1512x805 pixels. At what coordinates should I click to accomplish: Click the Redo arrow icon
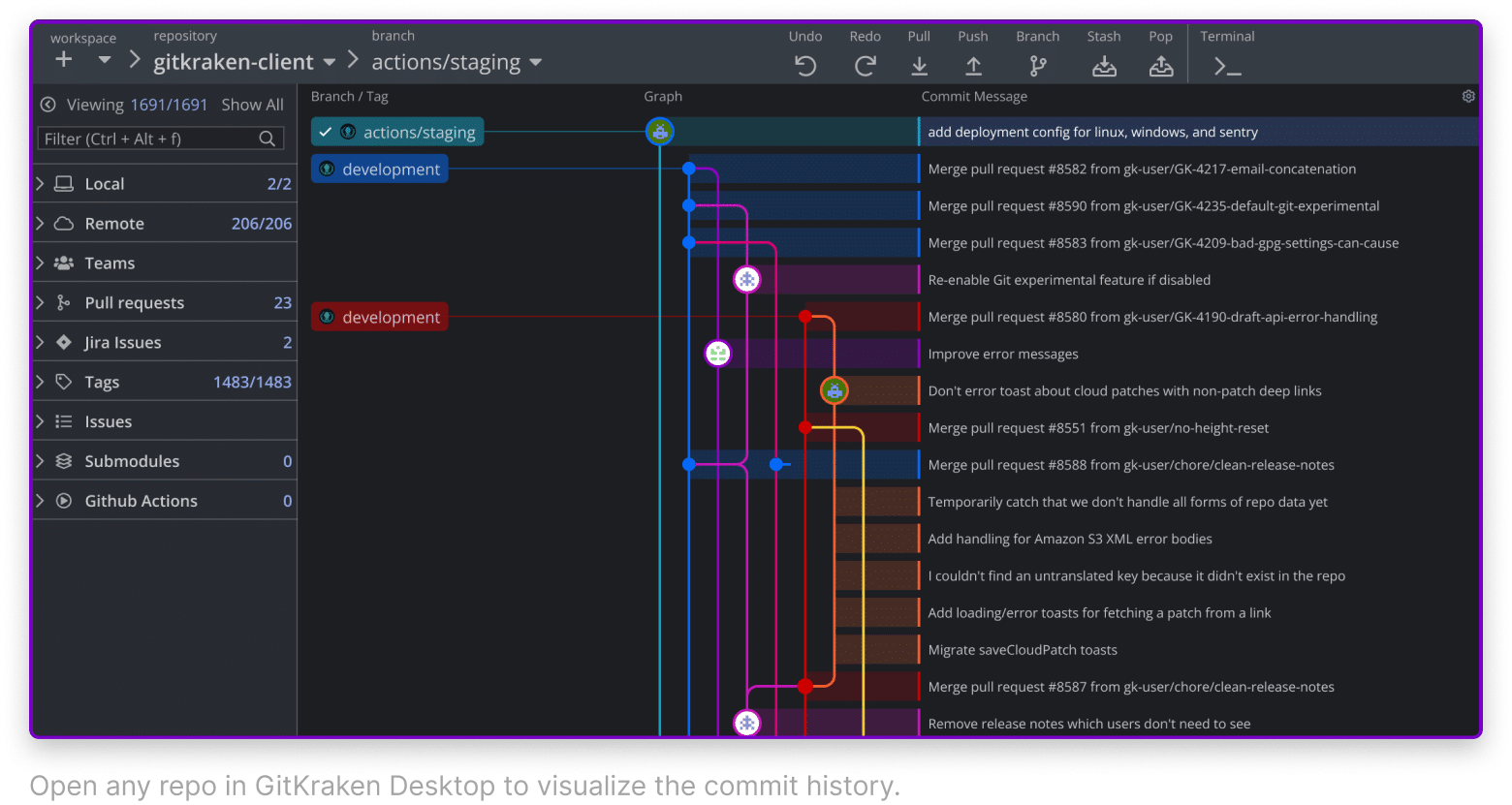(865, 66)
